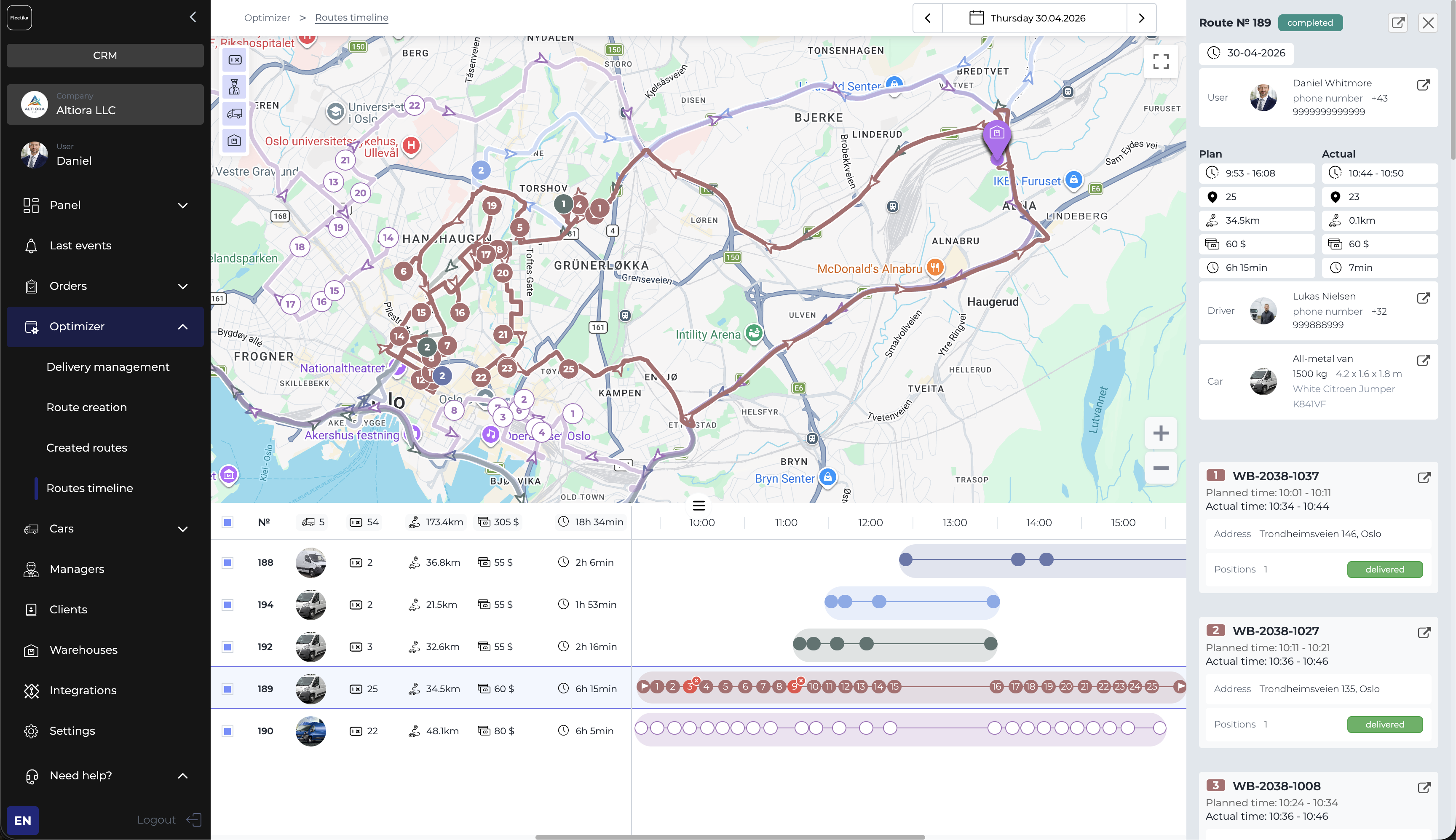Image resolution: width=1456 pixels, height=840 pixels.
Task: Zoom in on the map
Action: [1161, 433]
